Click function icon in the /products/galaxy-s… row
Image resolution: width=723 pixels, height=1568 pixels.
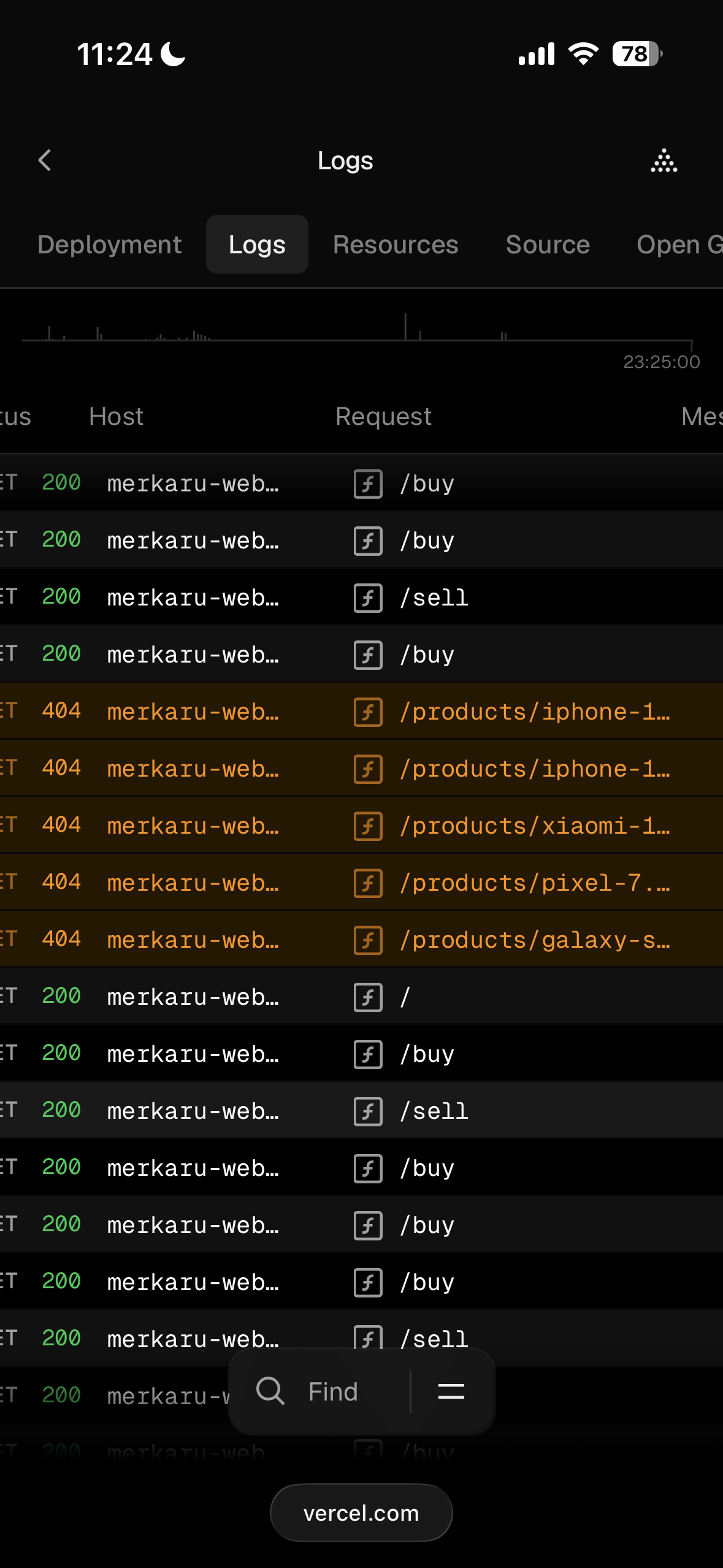click(368, 940)
